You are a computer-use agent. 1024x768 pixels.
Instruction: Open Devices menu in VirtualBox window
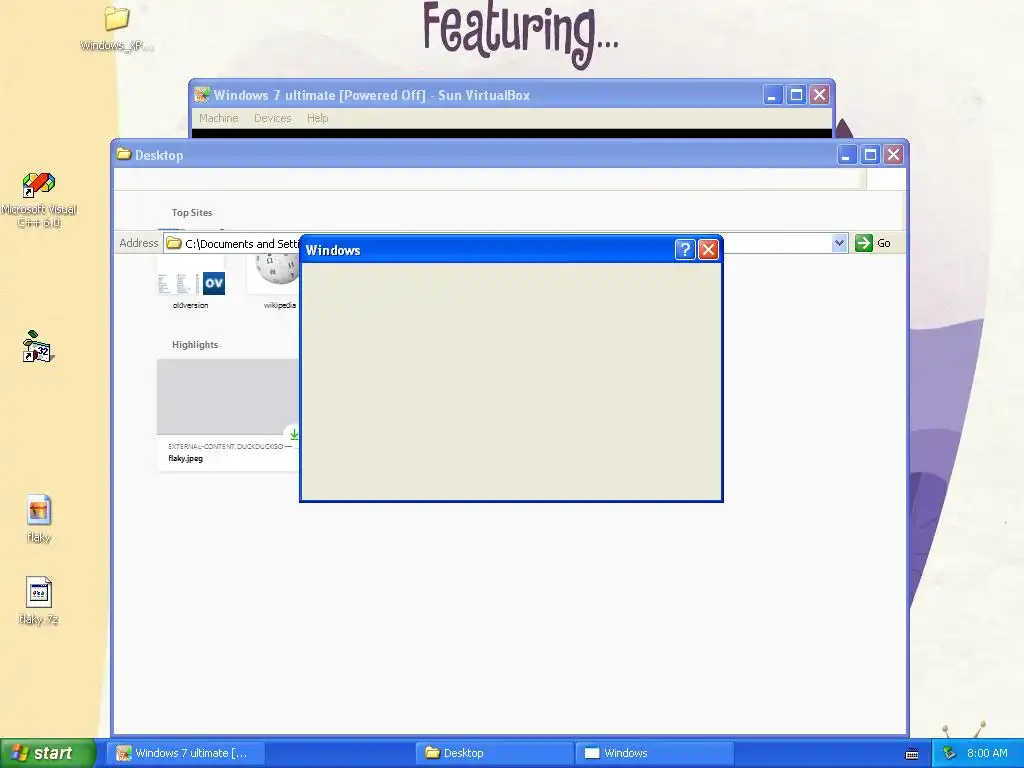(272, 118)
